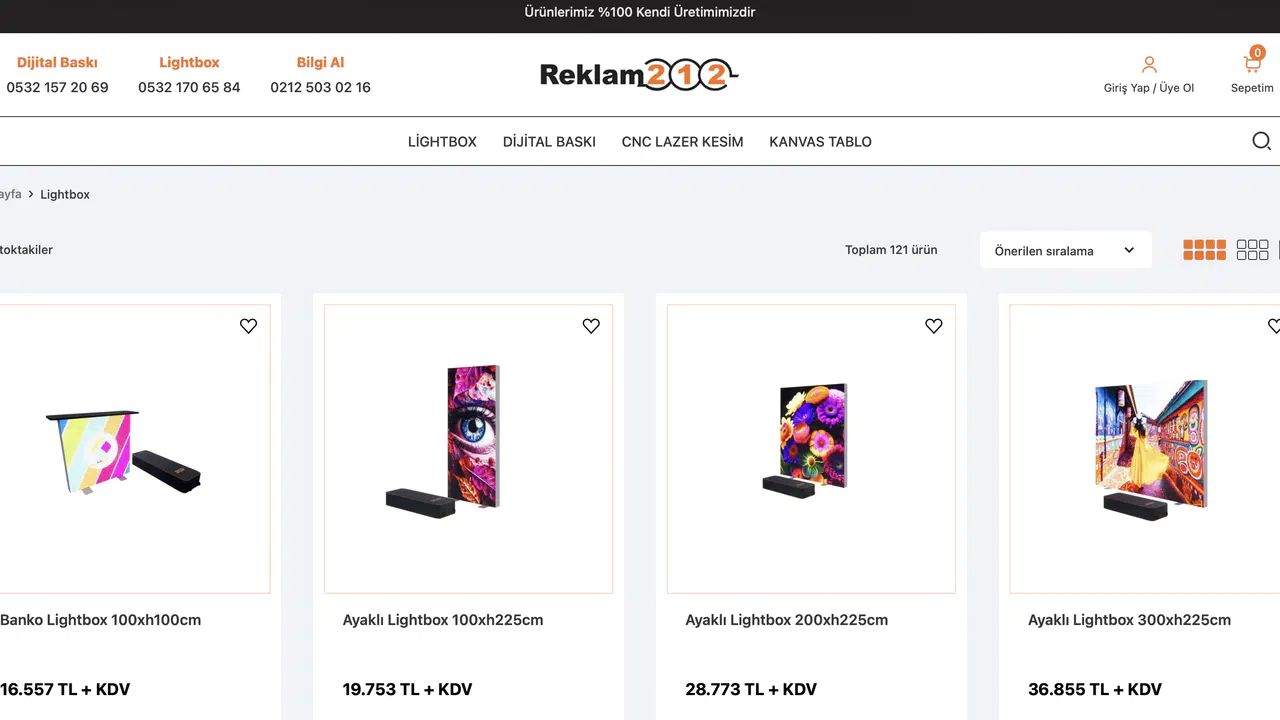This screenshot has height=720, width=1280.
Task: Open the Ayaklı Lightbox 300xh225cm title link
Action: click(1129, 620)
